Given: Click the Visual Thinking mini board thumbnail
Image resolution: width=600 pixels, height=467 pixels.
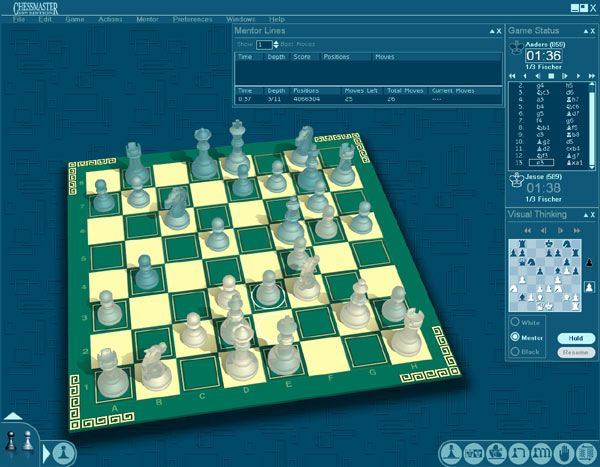Looking at the screenshot, I should [x=545, y=275].
